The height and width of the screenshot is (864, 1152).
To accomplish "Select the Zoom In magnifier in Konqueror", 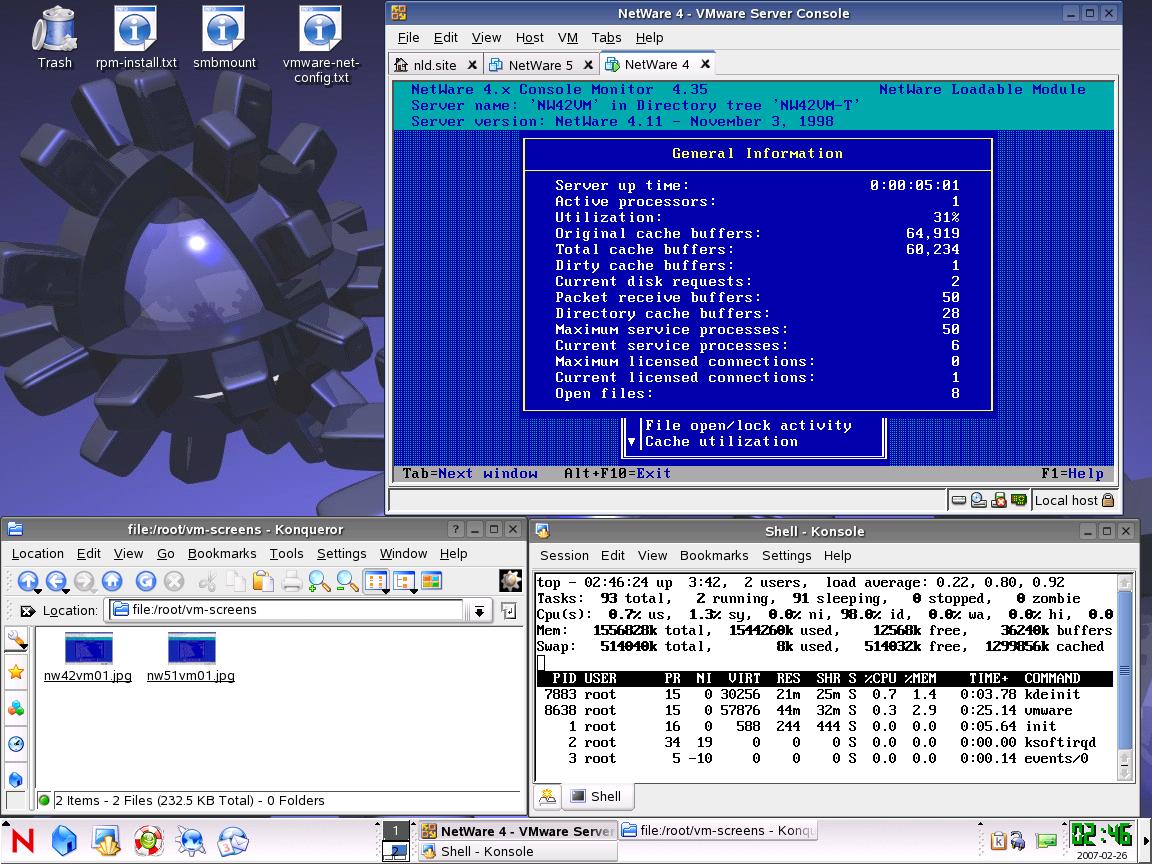I will [316, 580].
